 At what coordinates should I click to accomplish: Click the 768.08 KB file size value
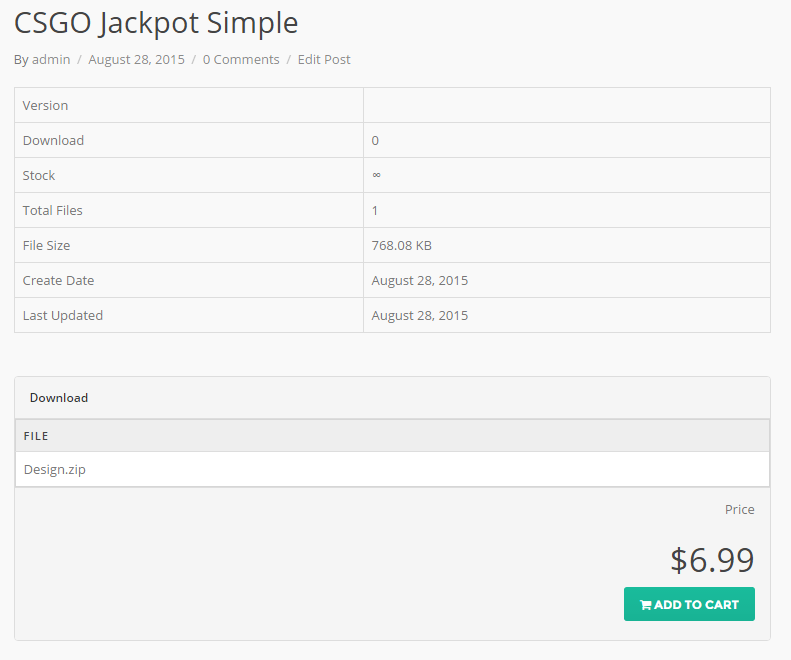click(x=402, y=245)
